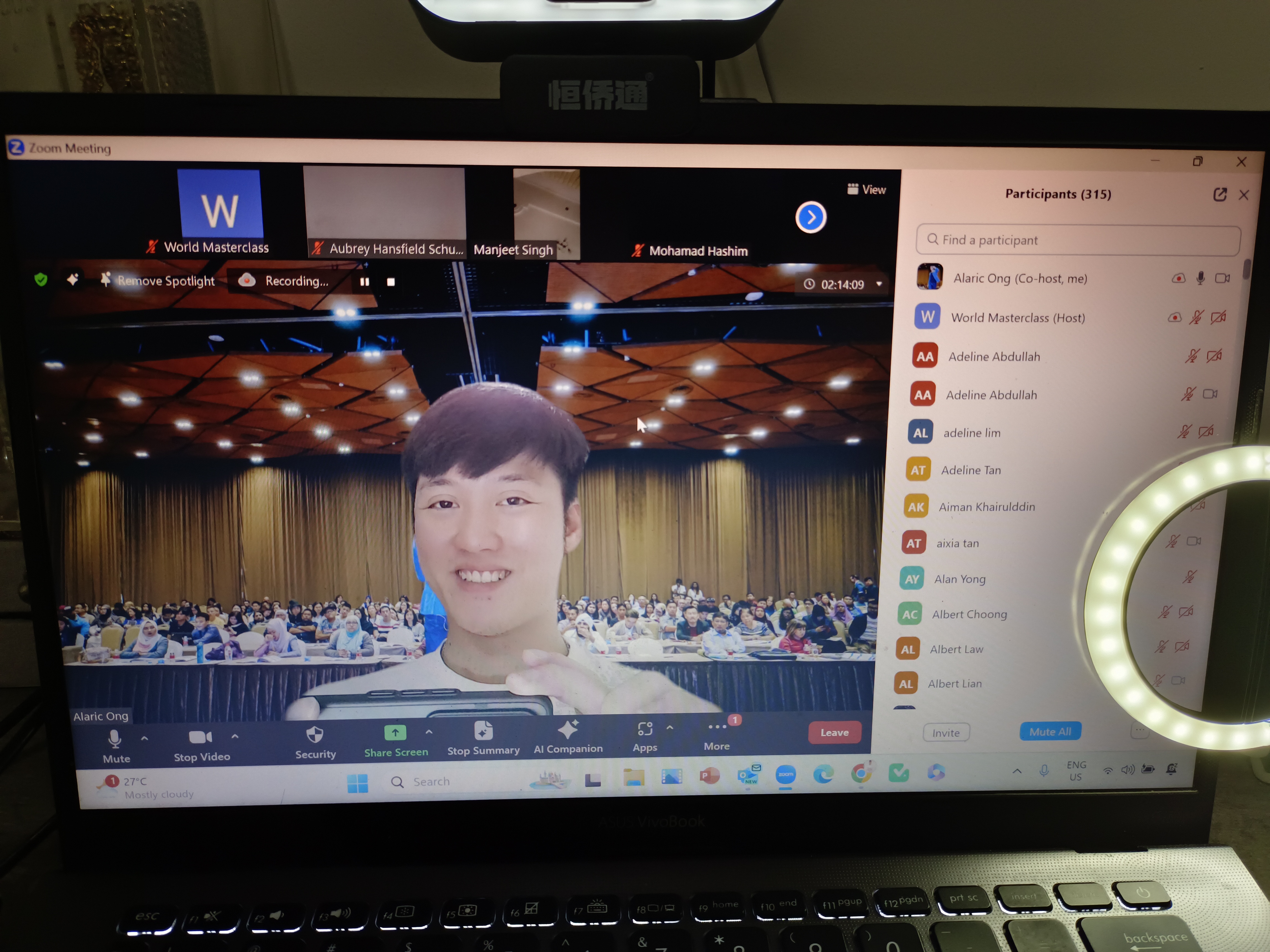Open the AI Companion sparkle icon
This screenshot has width=1270, height=952.
(x=568, y=730)
